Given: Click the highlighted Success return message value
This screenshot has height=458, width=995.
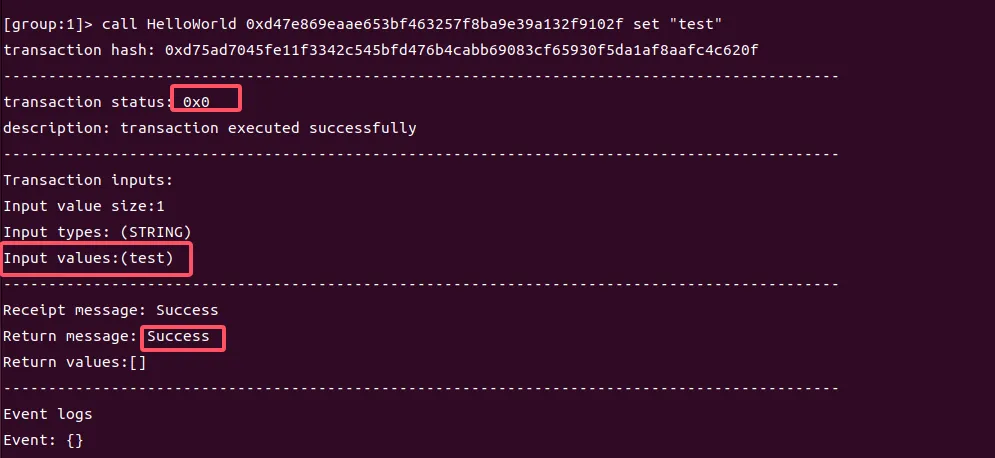Looking at the screenshot, I should click(179, 337).
